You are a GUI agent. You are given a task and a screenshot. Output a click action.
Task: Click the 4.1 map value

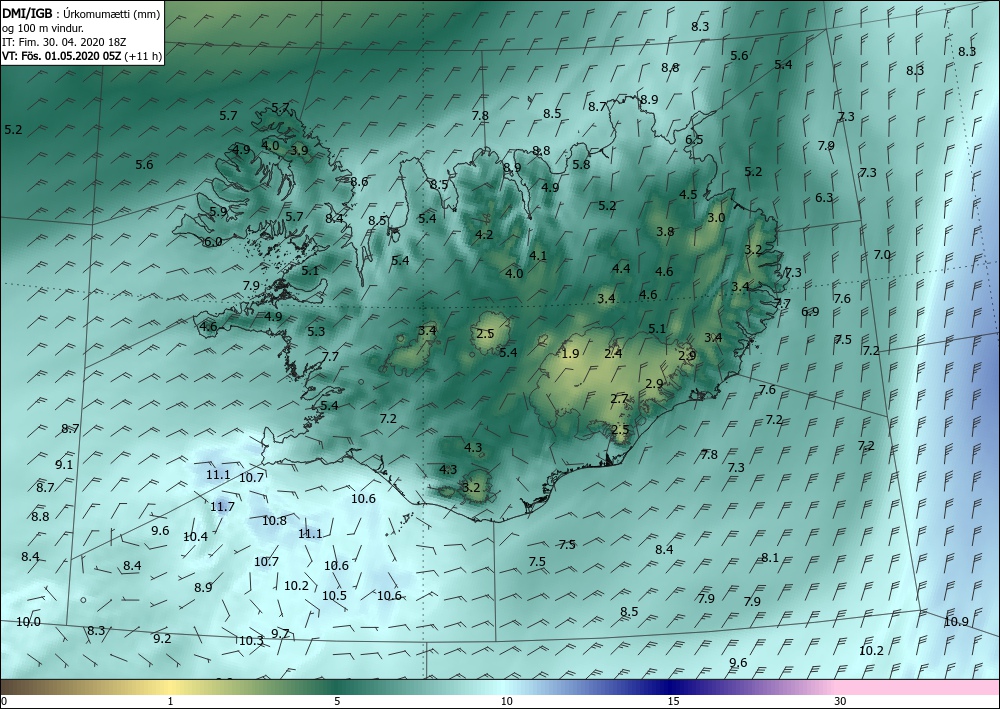click(x=538, y=256)
